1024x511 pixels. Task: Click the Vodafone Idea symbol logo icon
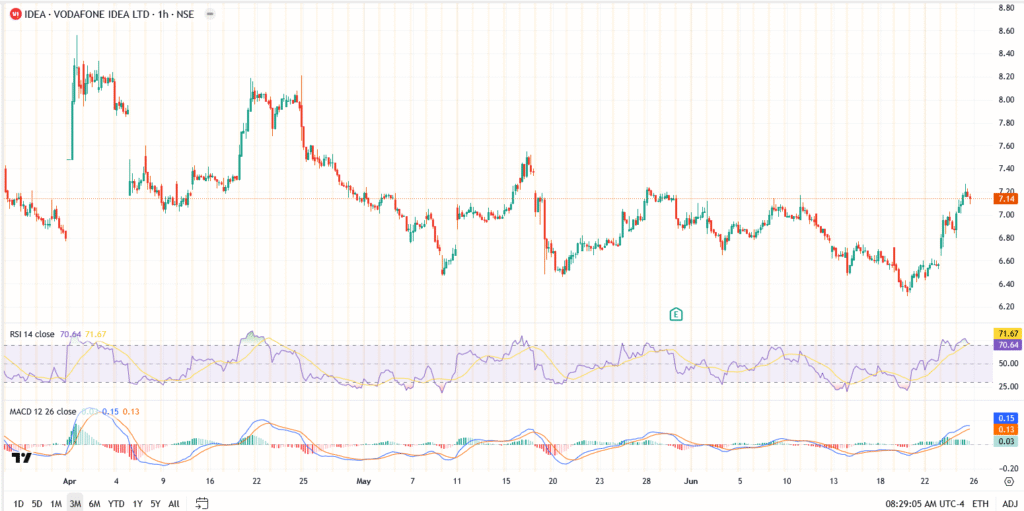tap(13, 12)
